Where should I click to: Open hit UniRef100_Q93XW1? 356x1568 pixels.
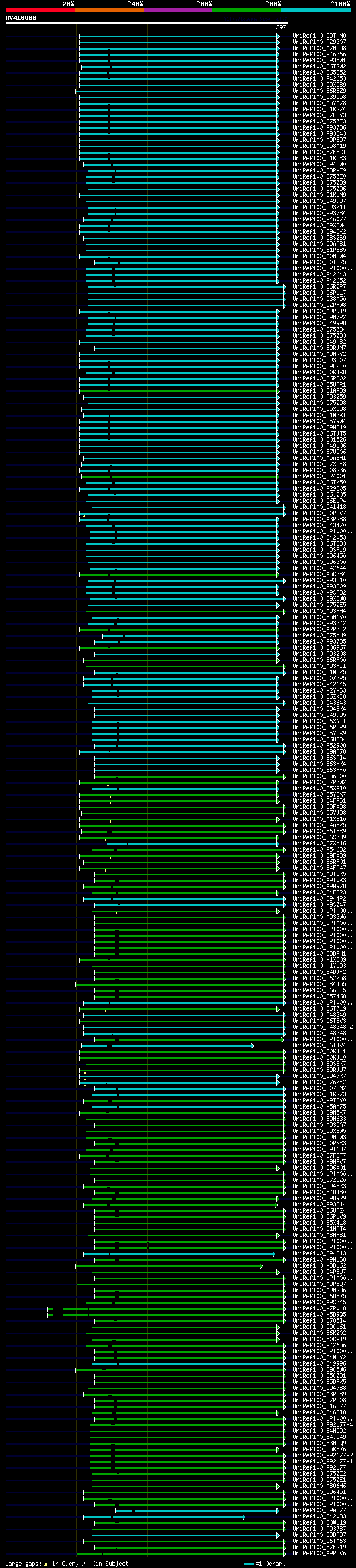(x=319, y=60)
